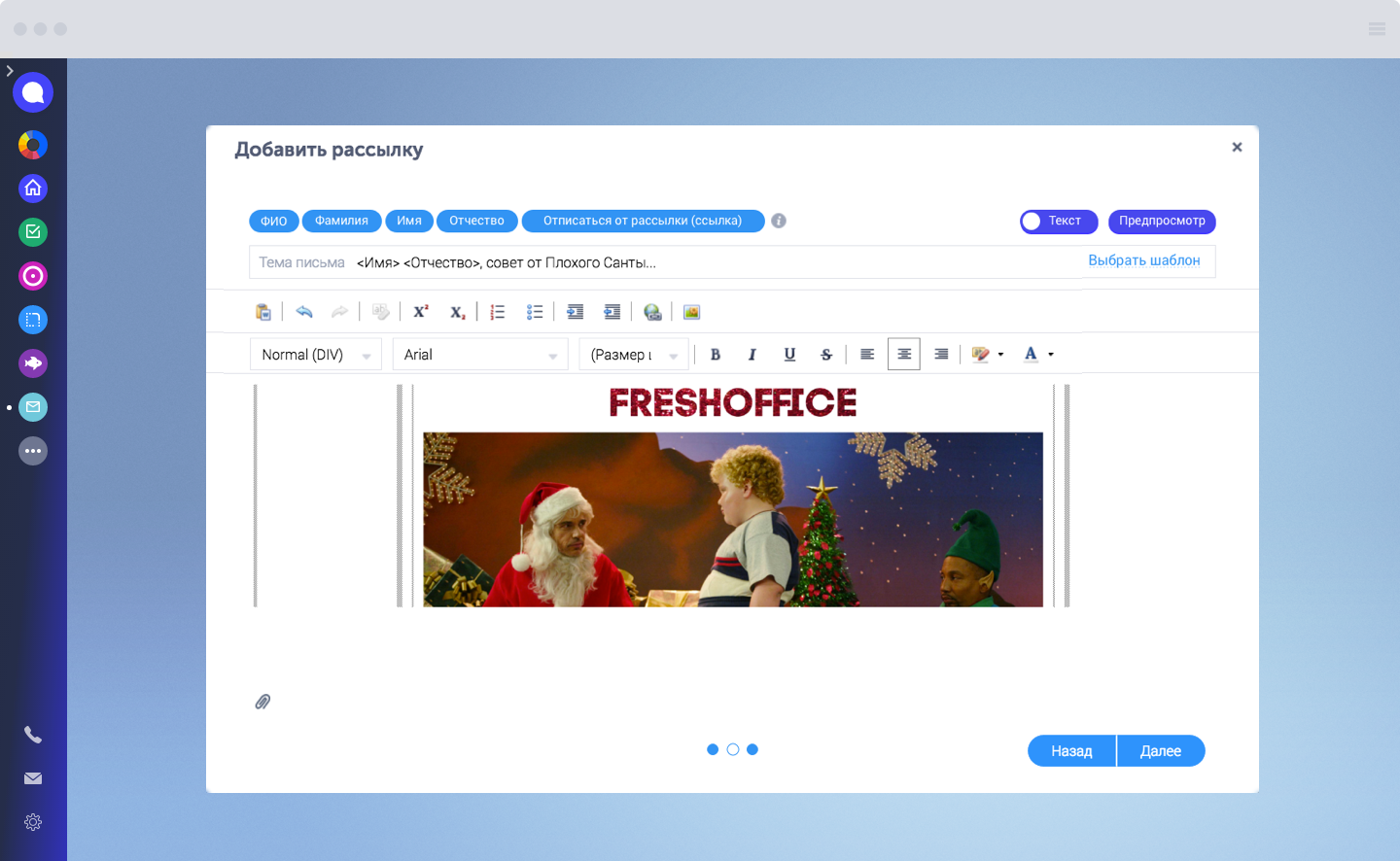The image size is (1400, 861).
Task: Go to the home sidebar icon
Action: tap(33, 189)
